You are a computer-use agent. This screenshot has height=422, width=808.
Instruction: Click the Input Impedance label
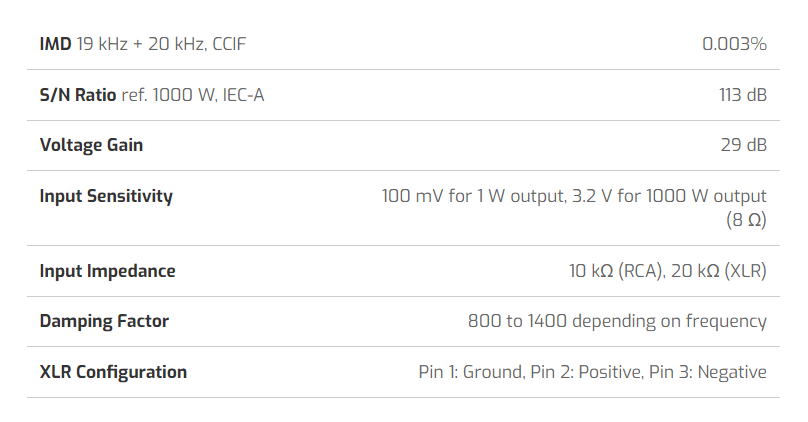(x=107, y=271)
